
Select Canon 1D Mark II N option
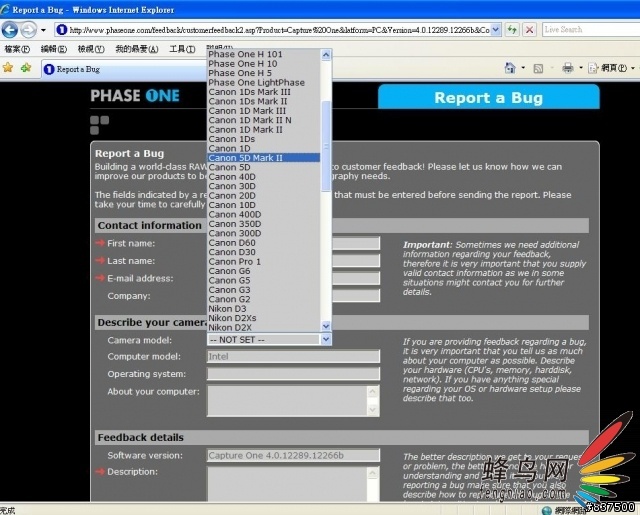264,120
